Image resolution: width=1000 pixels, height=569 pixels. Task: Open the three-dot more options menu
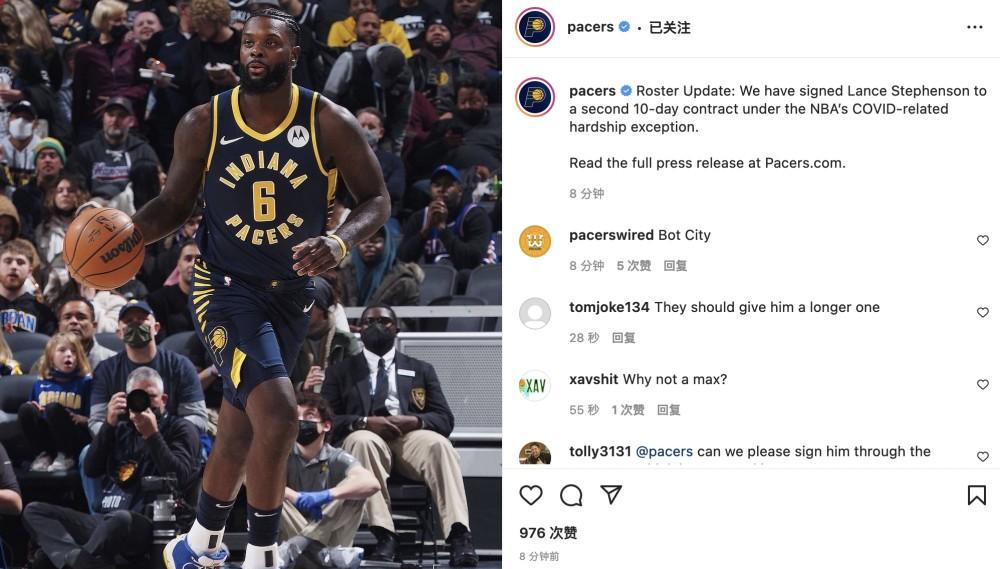[x=974, y=27]
